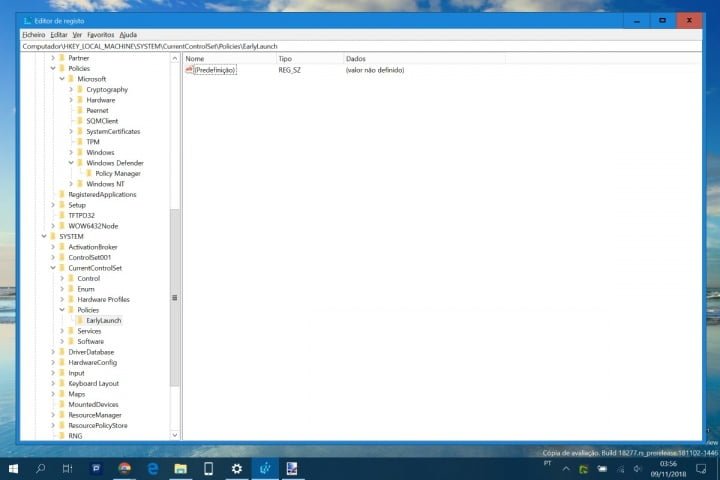
Task: Click the Registry Editor title bar icon
Action: pos(28,21)
